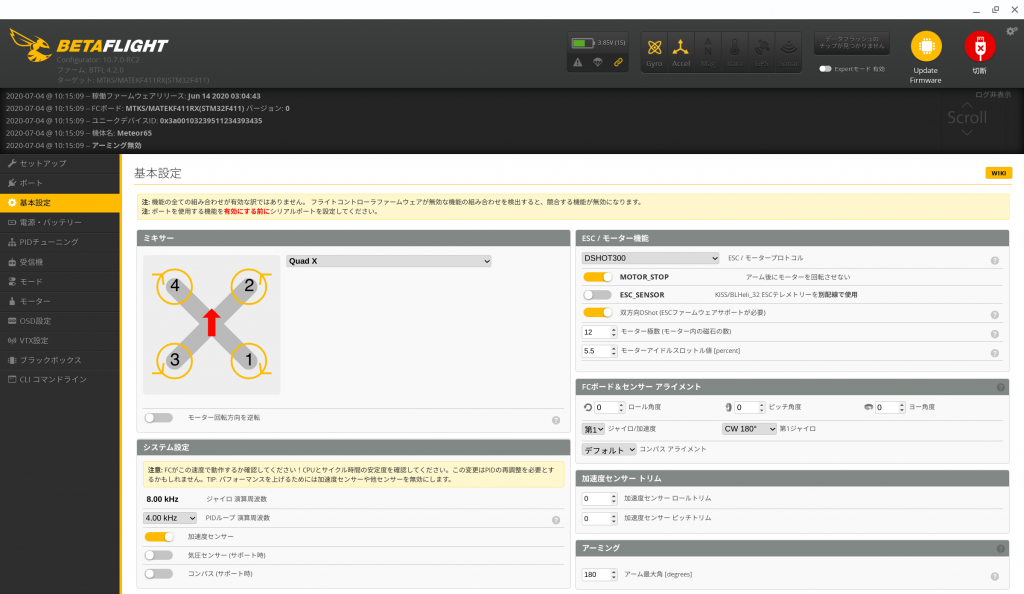Click the roll angle input field

point(609,407)
